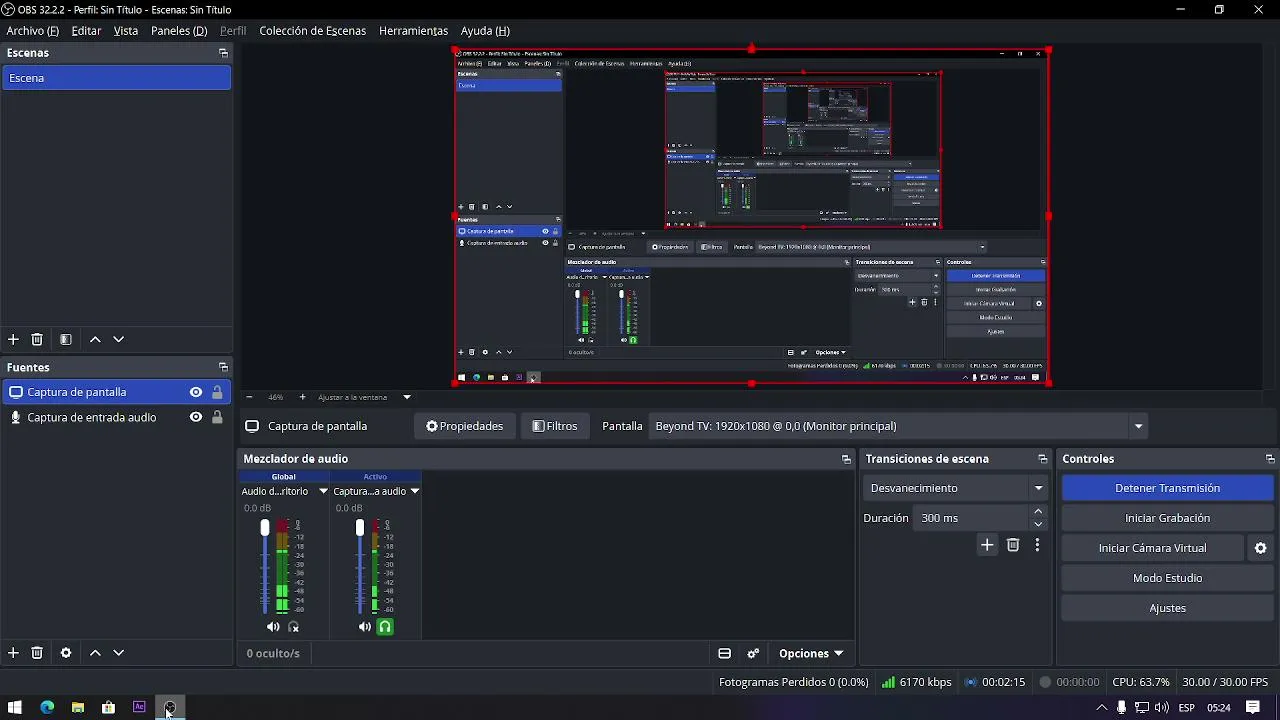Mute Captura de entrada audio channel

click(x=365, y=627)
